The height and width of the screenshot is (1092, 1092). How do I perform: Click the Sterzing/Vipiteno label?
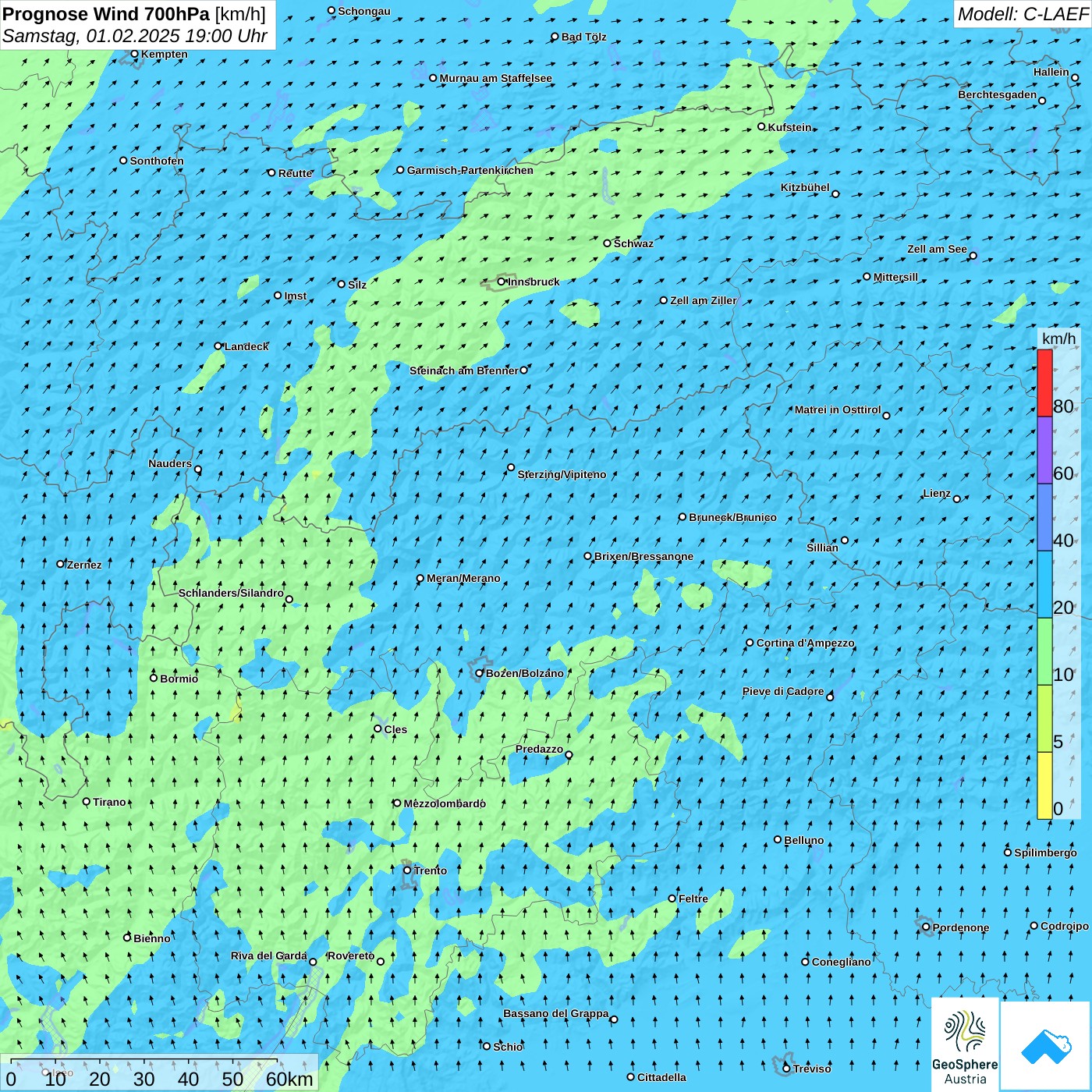tap(562, 475)
